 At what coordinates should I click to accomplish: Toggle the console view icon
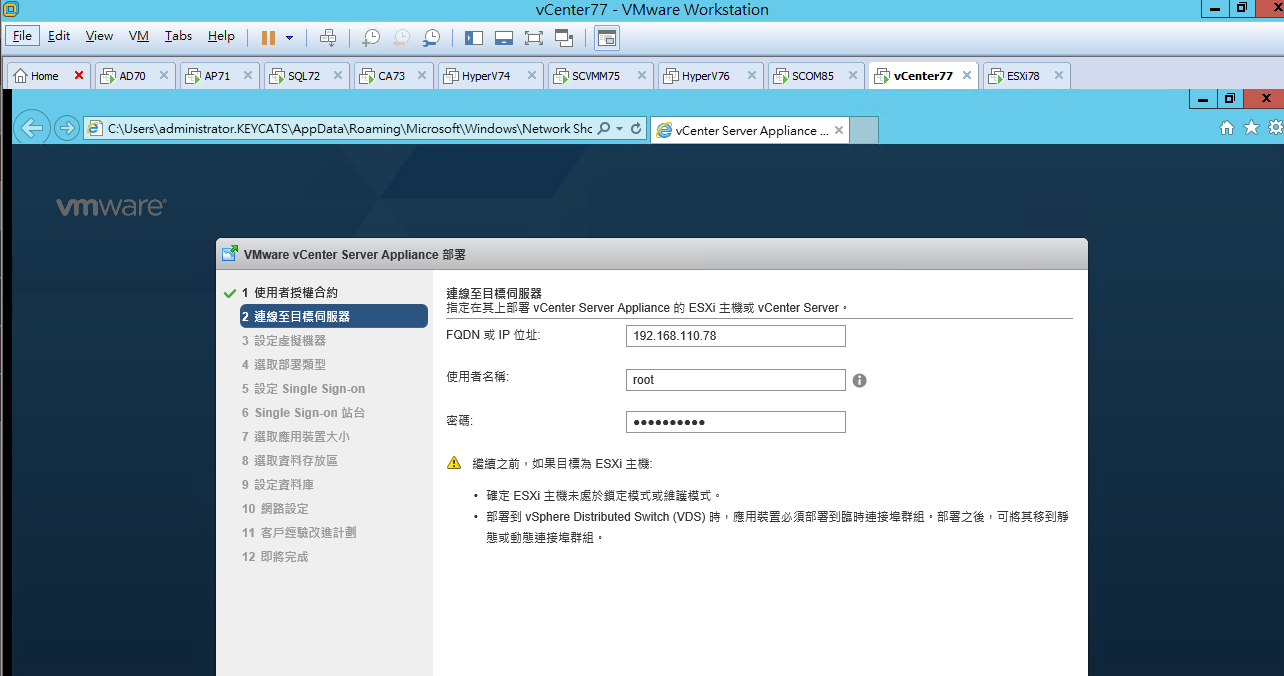606,38
